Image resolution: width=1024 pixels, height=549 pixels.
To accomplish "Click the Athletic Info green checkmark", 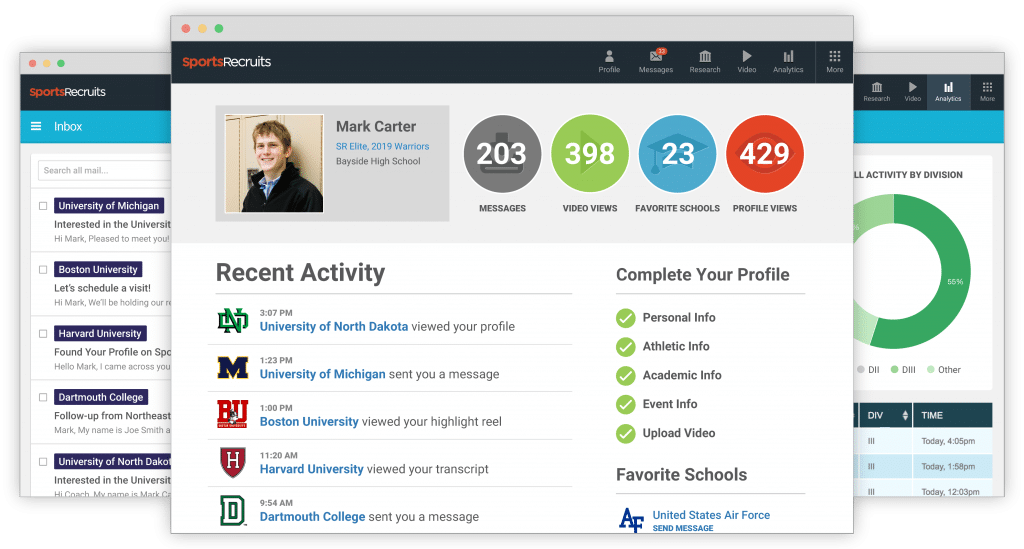I will click(626, 347).
